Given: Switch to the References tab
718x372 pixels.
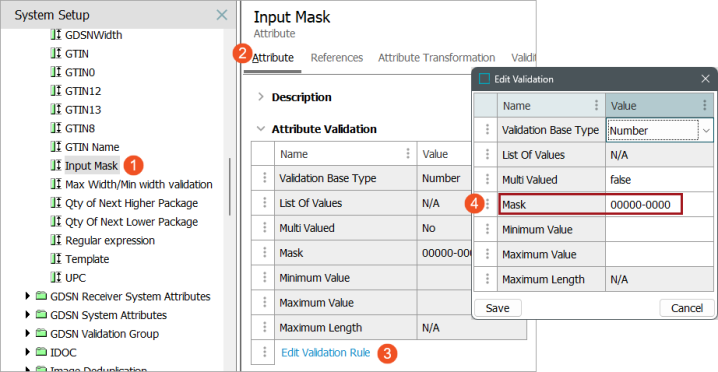Looking at the screenshot, I should click(x=337, y=58).
